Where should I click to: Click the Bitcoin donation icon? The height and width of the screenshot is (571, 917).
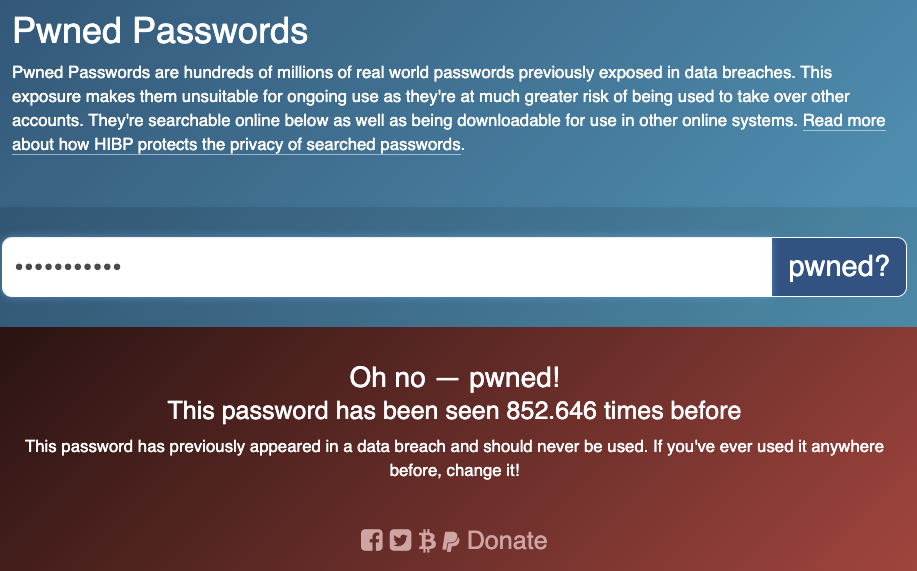point(427,541)
